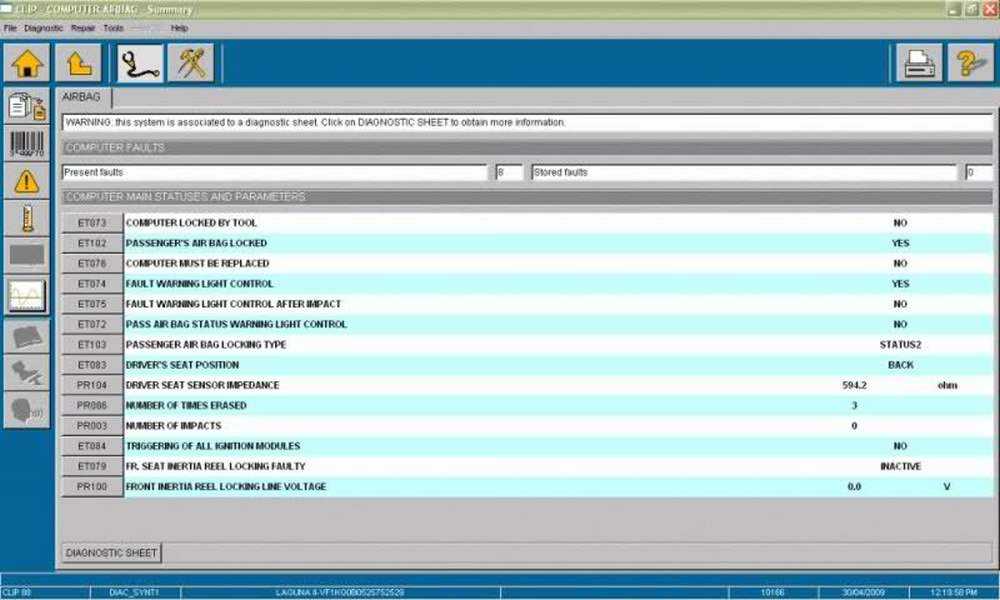Switch to the AIRBAG tab
The width and height of the screenshot is (1000, 600).
tap(83, 98)
